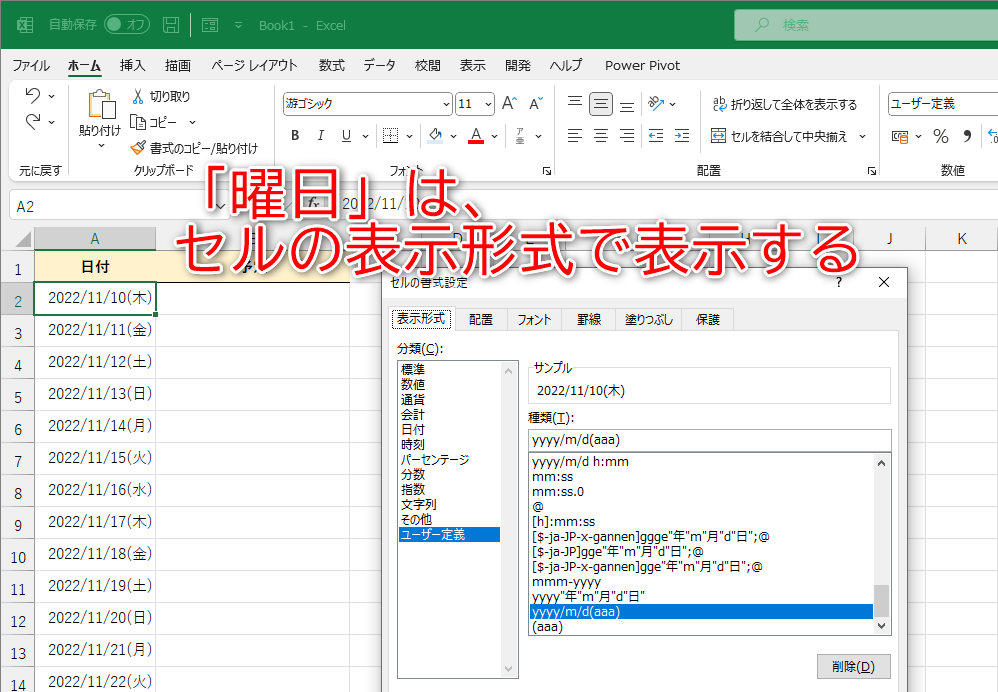Click the 削除 button in the dialog
Image resolution: width=998 pixels, height=692 pixels.
tap(853, 666)
